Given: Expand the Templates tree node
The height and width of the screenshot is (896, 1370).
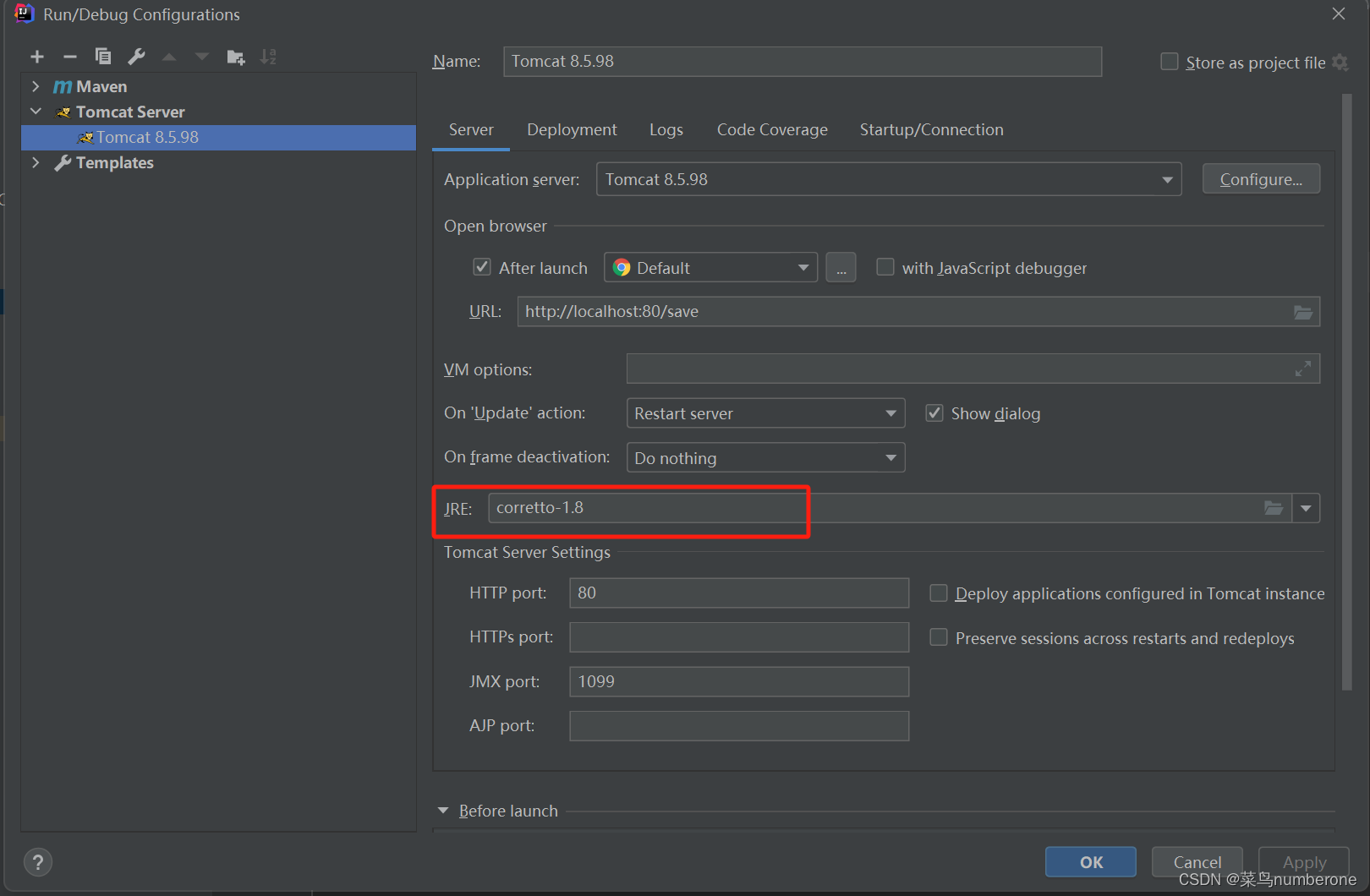Looking at the screenshot, I should coord(36,162).
